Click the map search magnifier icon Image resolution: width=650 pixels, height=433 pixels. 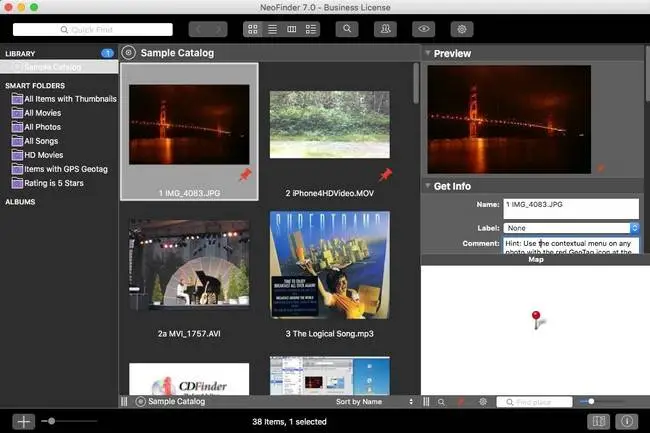[x=441, y=402]
